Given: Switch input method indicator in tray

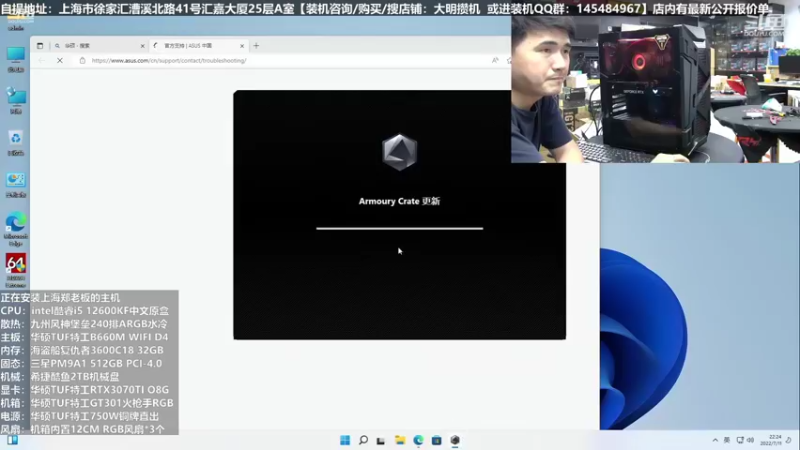Looking at the screenshot, I should (727, 440).
